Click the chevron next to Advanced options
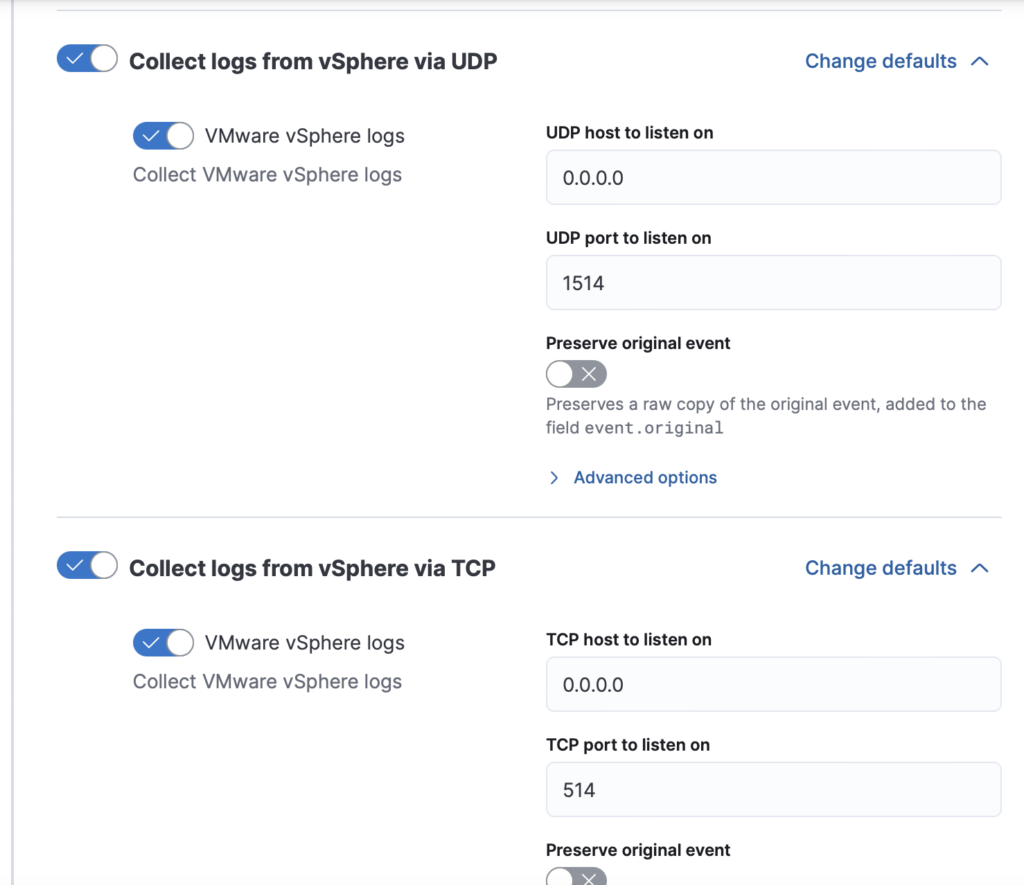1024x885 pixels. tap(554, 477)
